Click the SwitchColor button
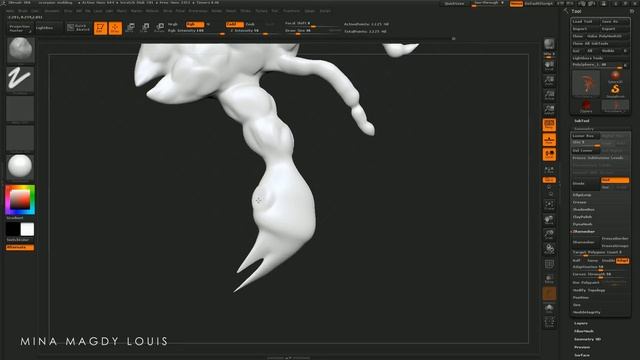The image size is (640, 360). (x=18, y=240)
